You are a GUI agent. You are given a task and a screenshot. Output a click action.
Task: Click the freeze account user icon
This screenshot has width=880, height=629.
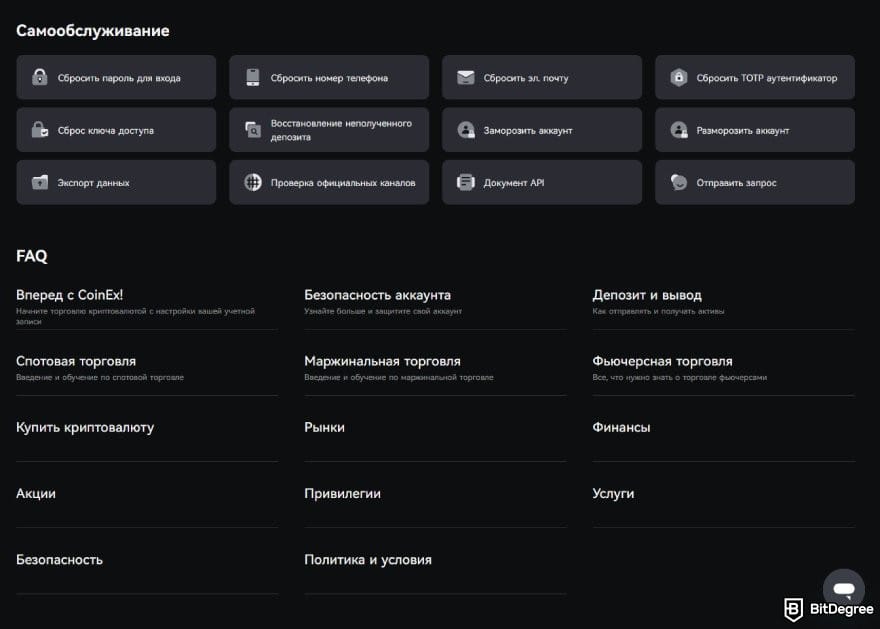point(466,130)
